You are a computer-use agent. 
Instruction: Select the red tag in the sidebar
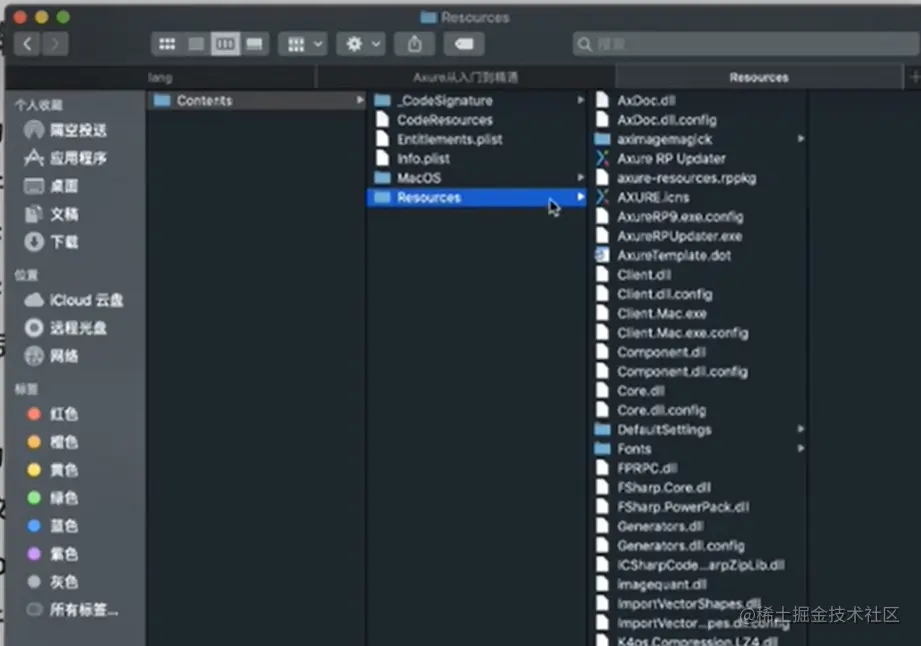pos(52,414)
